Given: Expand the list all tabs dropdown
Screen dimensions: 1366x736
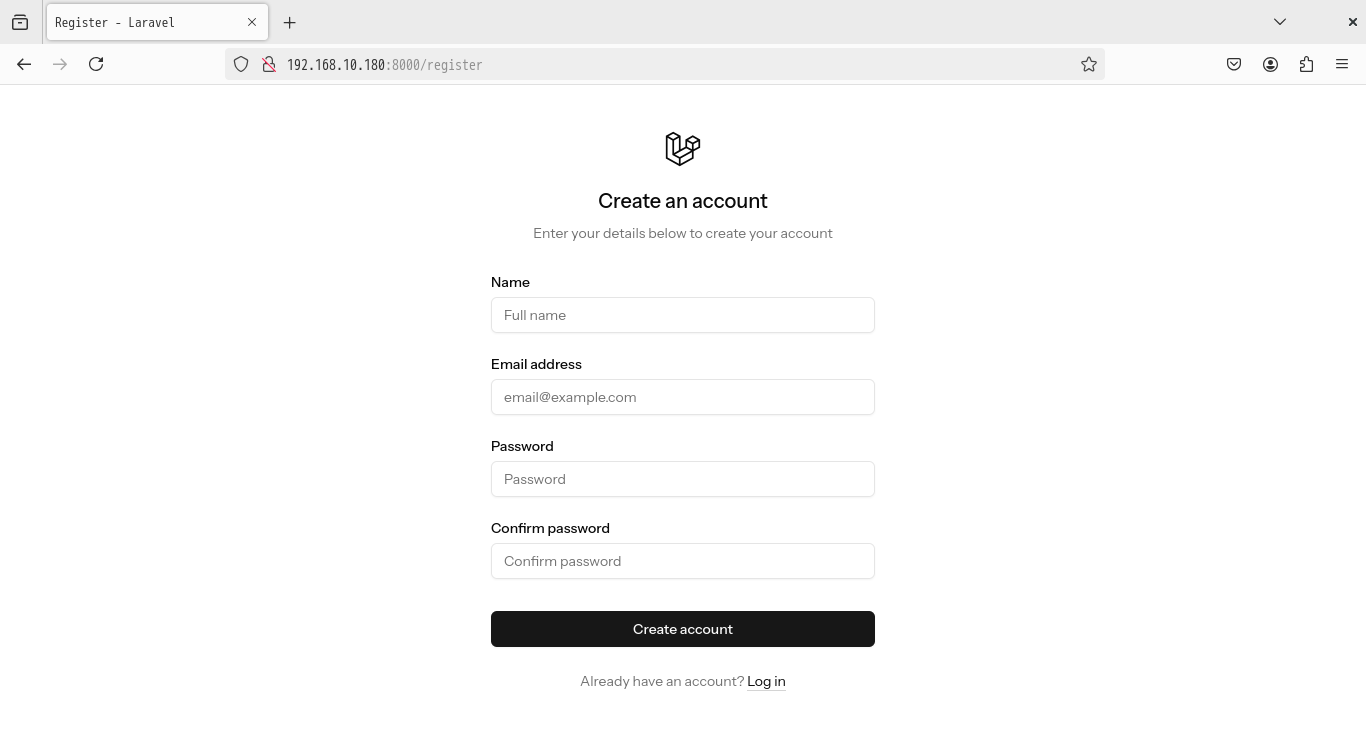Looking at the screenshot, I should 1280,22.
